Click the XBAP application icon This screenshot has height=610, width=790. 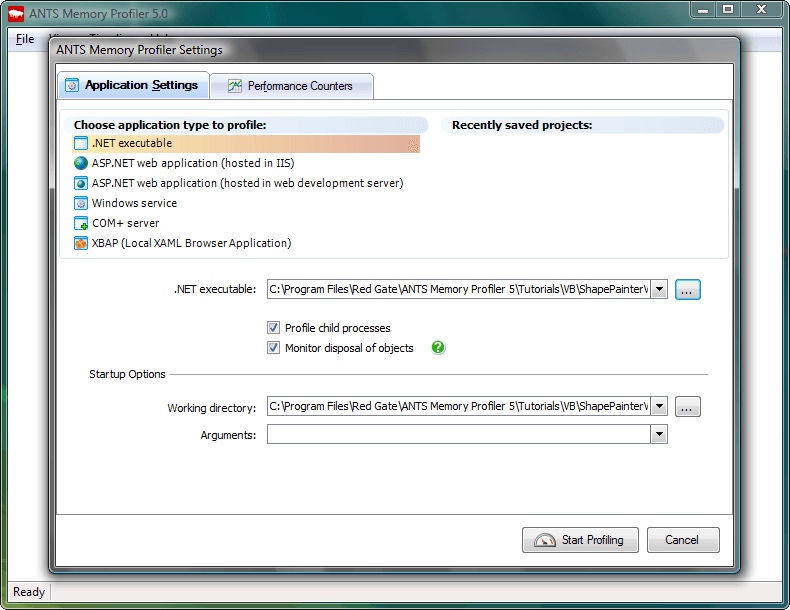81,243
